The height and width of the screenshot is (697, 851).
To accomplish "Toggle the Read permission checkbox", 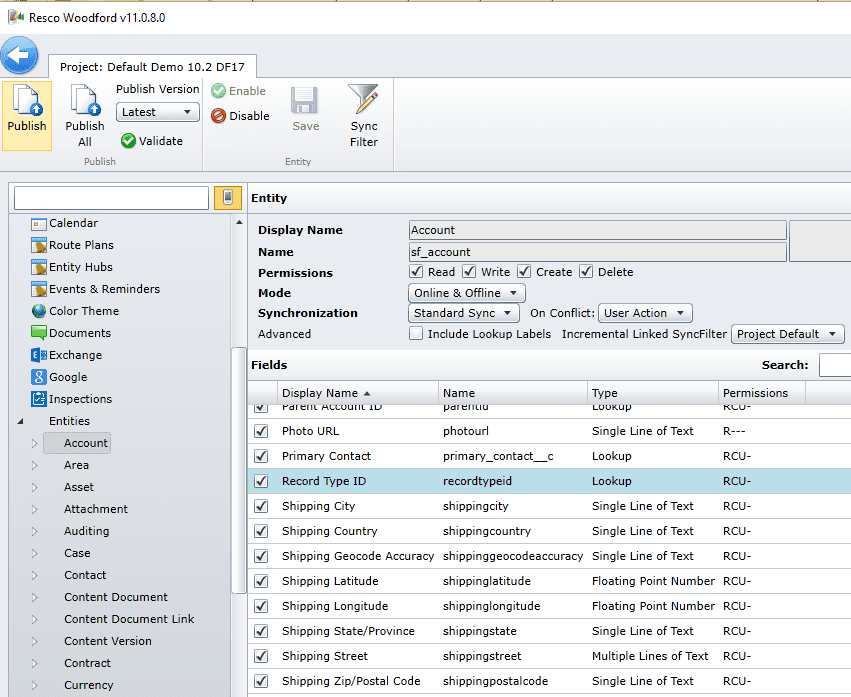I will coord(416,271).
